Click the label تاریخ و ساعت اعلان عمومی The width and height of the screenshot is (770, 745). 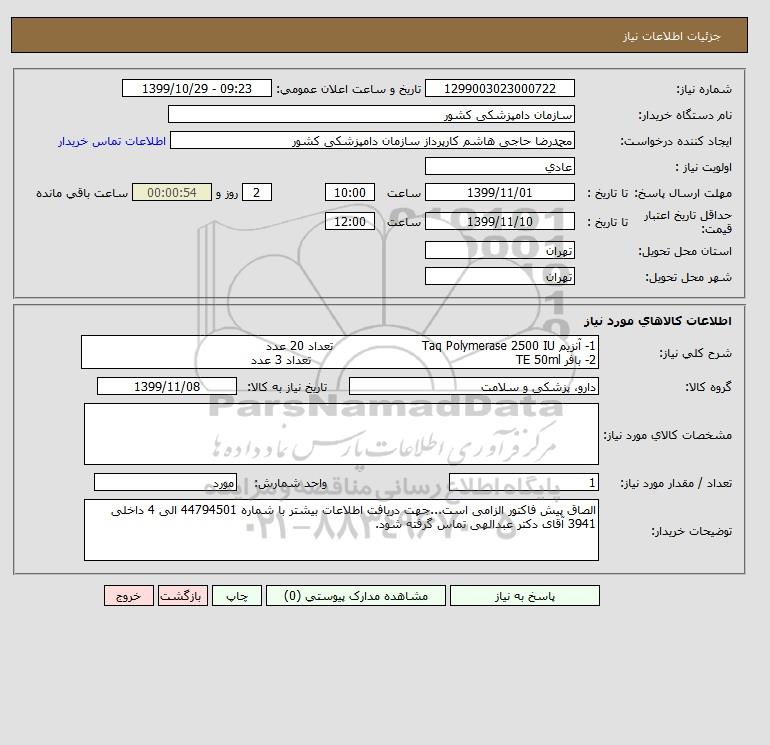pyautogui.click(x=349, y=89)
